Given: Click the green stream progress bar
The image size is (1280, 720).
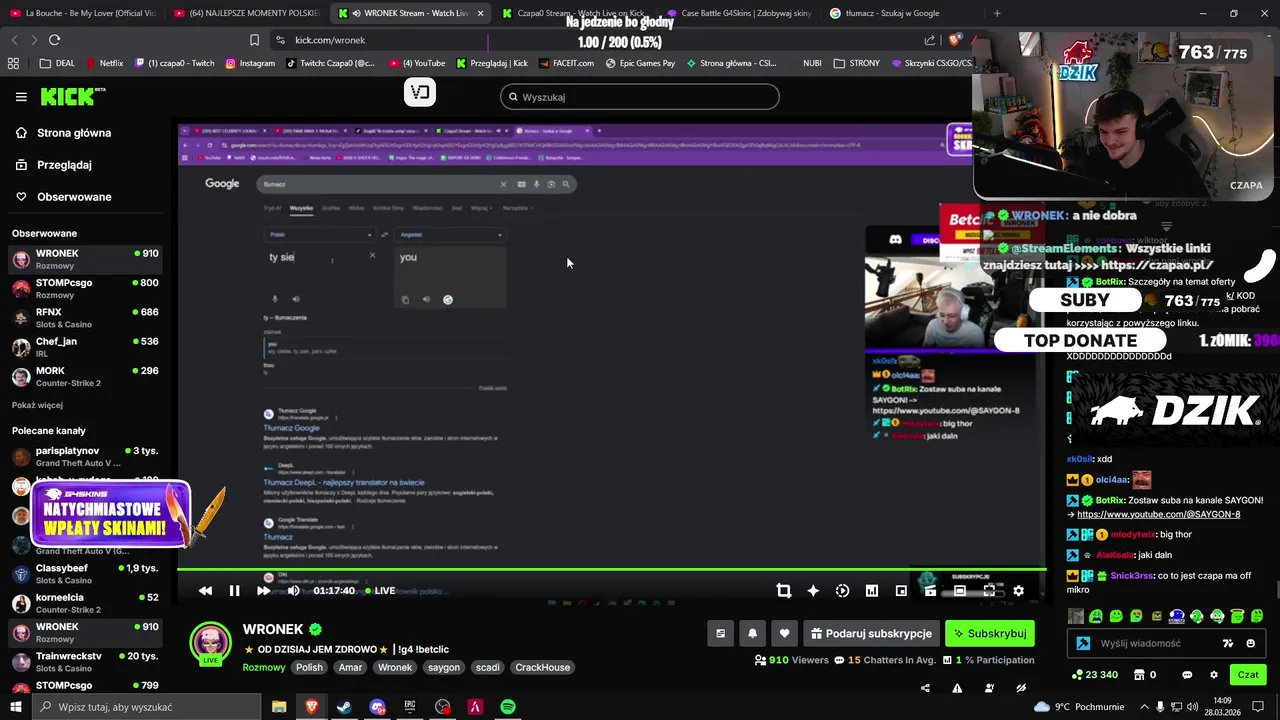Looking at the screenshot, I should click(612, 570).
